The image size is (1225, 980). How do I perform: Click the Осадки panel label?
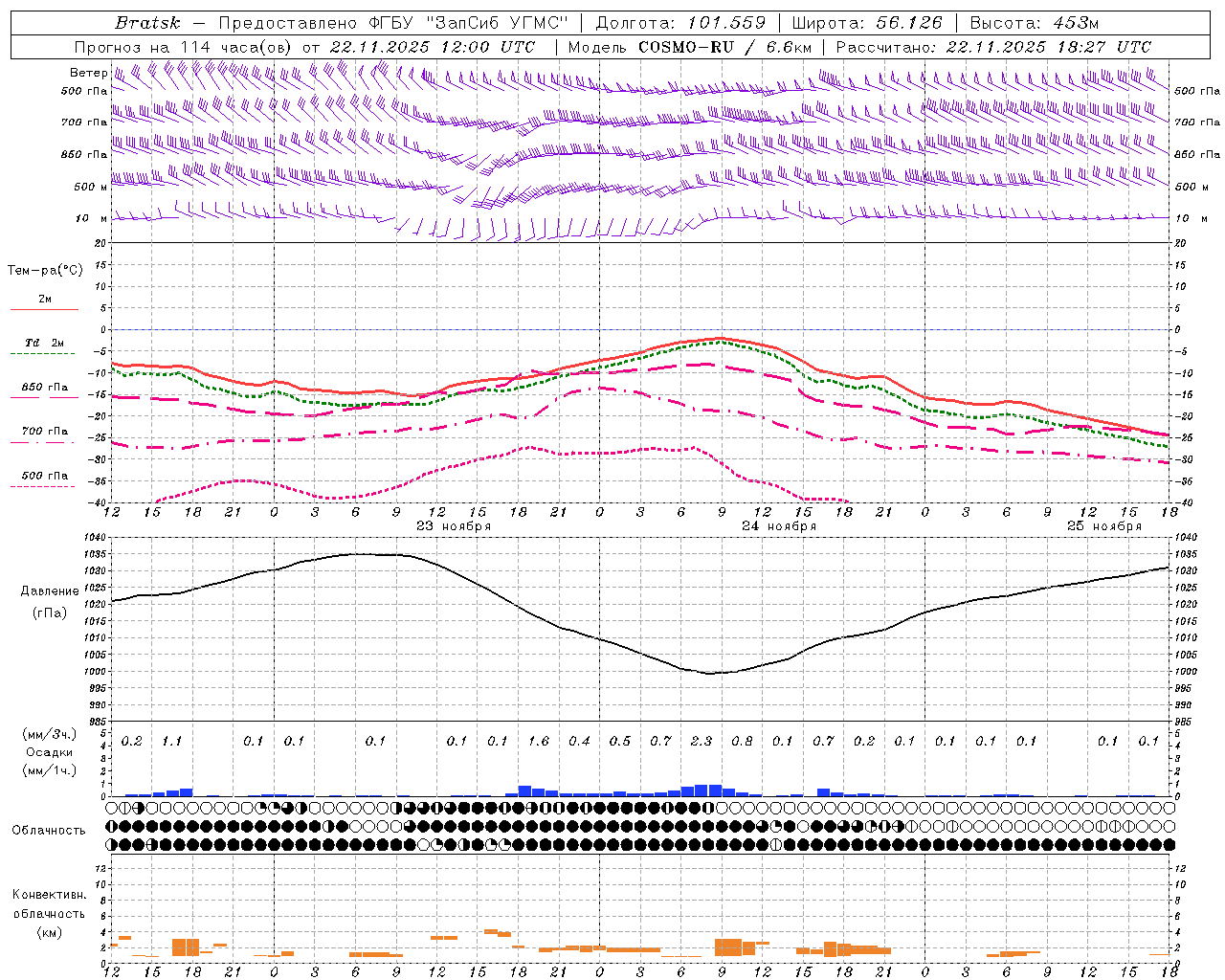click(50, 752)
